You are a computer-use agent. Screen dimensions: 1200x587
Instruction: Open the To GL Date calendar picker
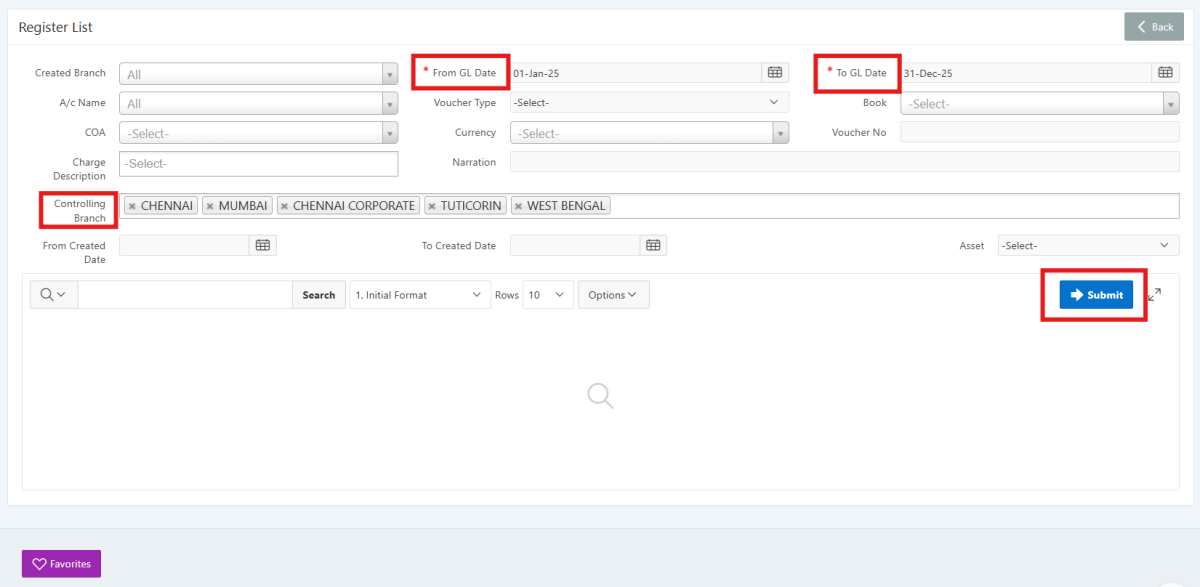(1165, 72)
